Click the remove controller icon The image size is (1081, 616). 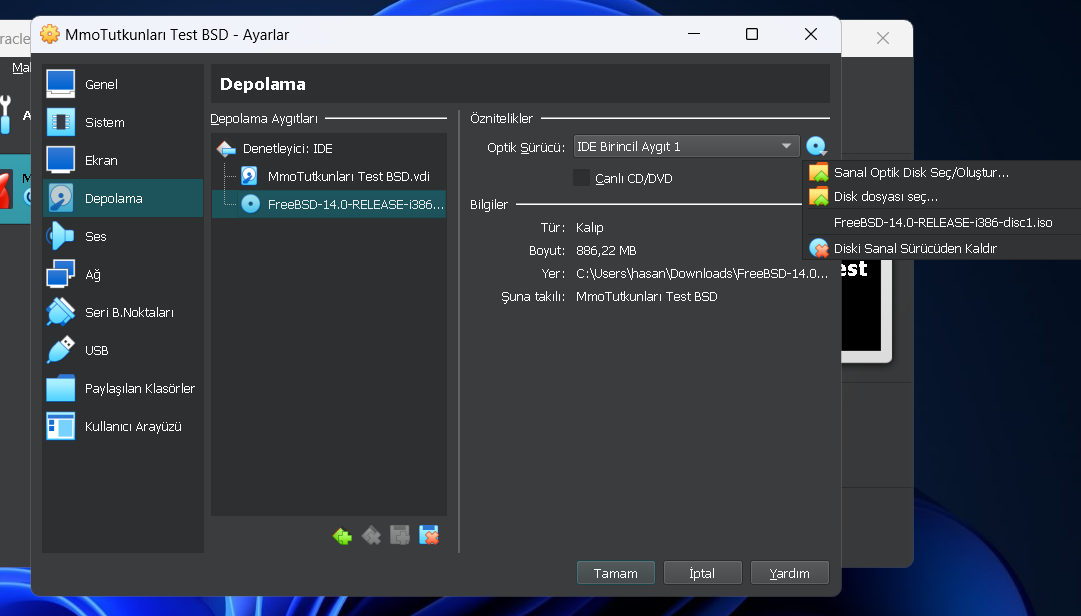(x=371, y=535)
